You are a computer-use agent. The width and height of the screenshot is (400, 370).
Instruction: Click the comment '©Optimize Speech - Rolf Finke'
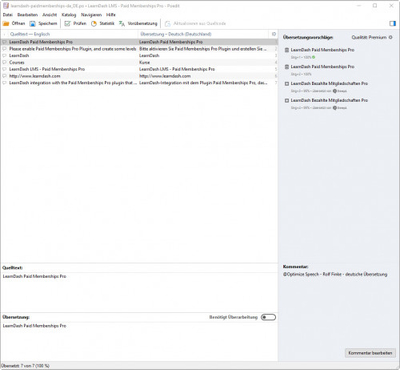[335, 274]
